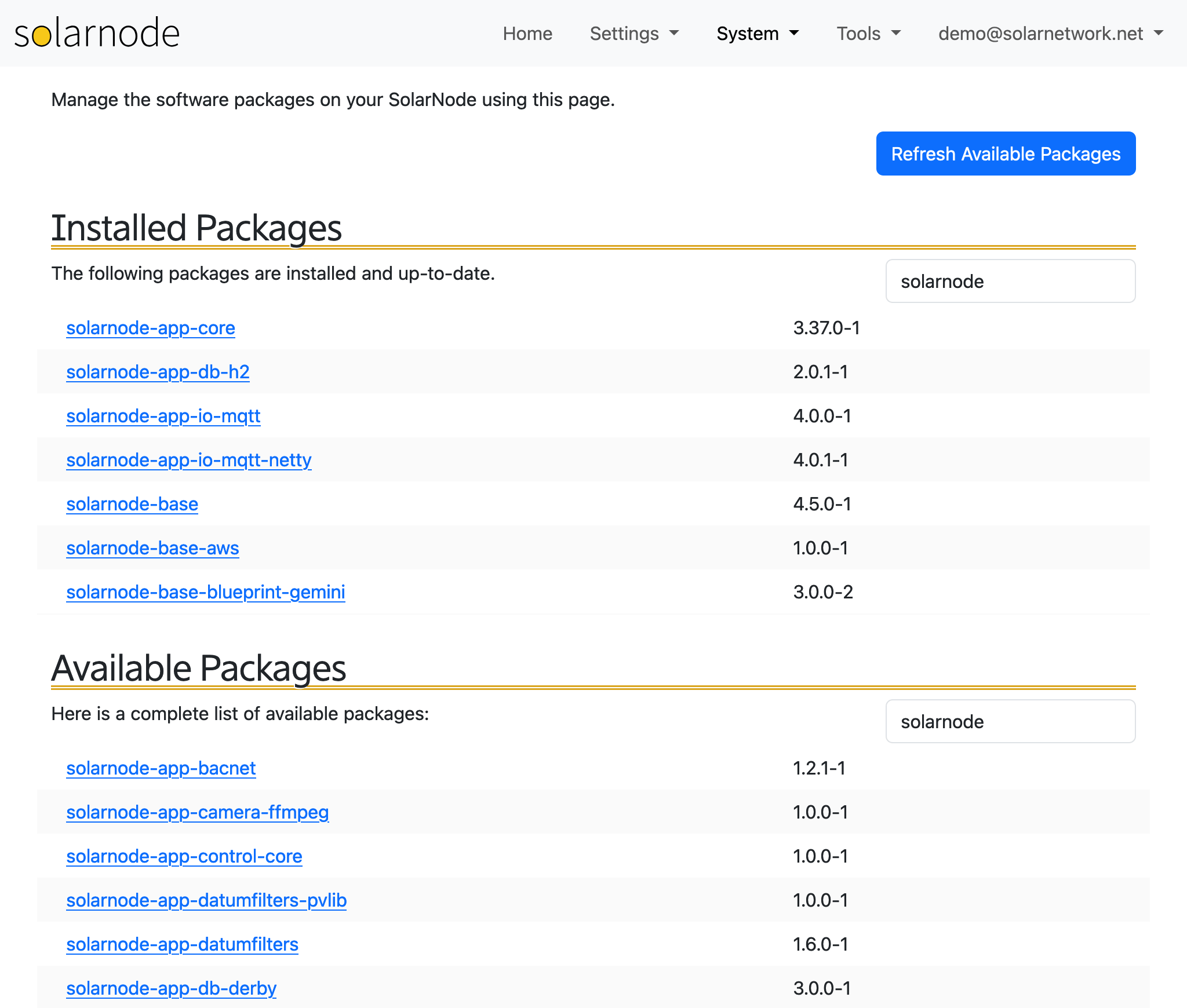Open solarnode-app-control-core package link
Screen dimensions: 1187x1008
pyautogui.click(x=184, y=856)
